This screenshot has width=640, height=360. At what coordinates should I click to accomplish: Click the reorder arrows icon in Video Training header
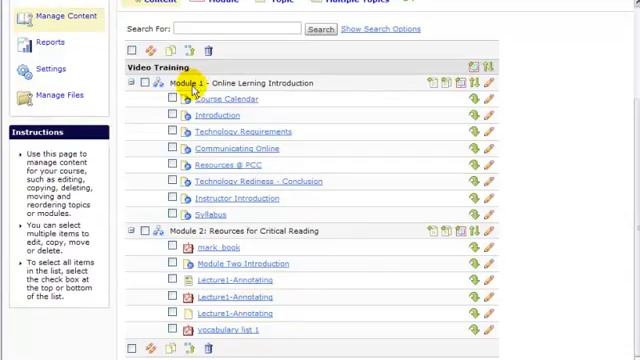click(x=488, y=67)
